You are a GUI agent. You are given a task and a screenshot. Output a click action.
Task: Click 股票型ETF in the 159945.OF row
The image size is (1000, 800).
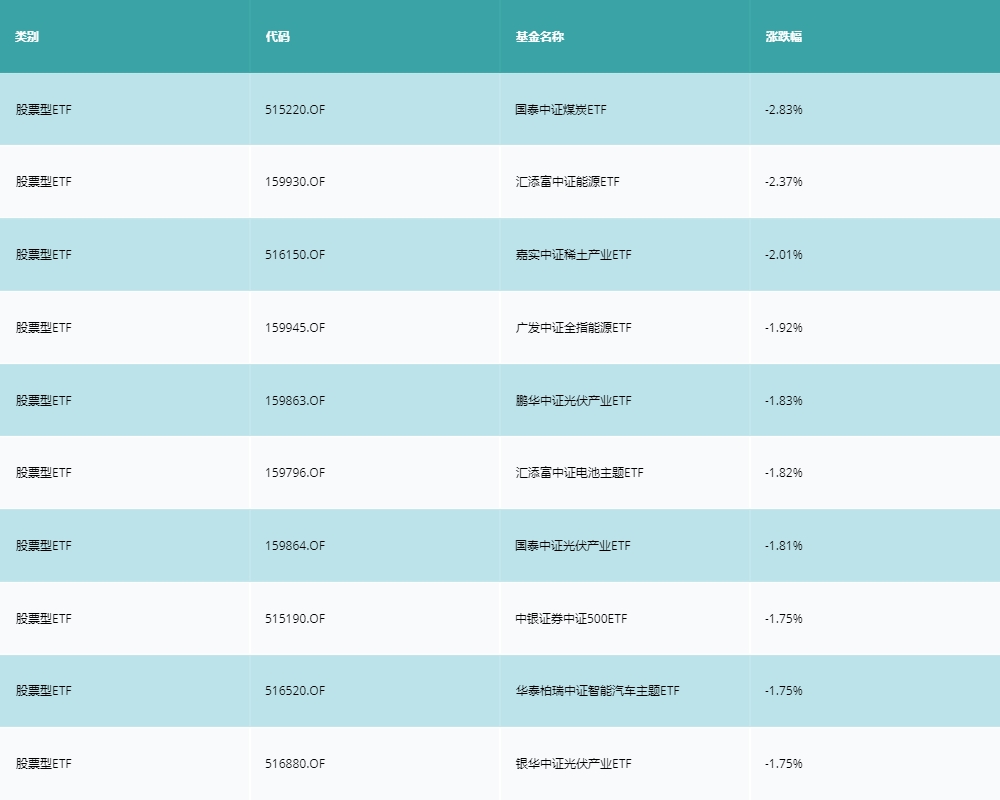point(43,328)
